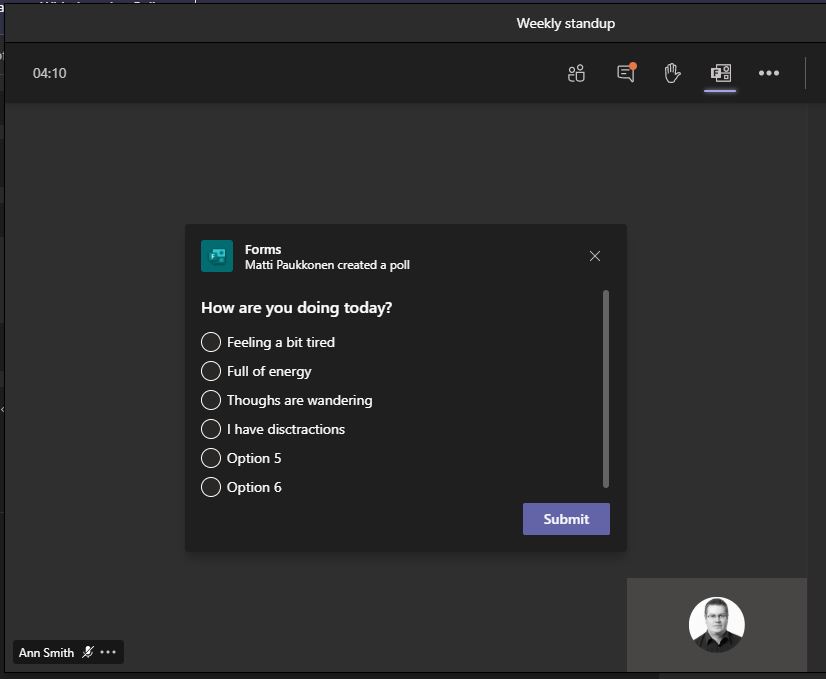Screen dimensions: 826x679
Task: Open the meeting chat conversation
Action: [624, 73]
